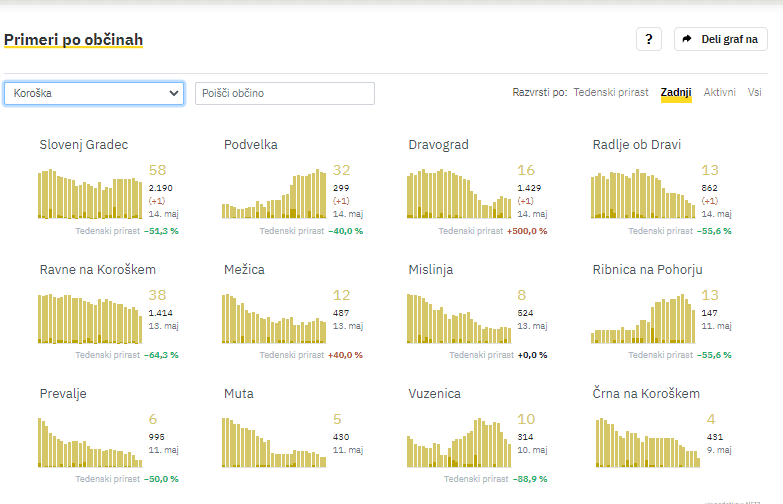
Task: Open the Ravne na Koroškem chart
Action: coord(91,318)
